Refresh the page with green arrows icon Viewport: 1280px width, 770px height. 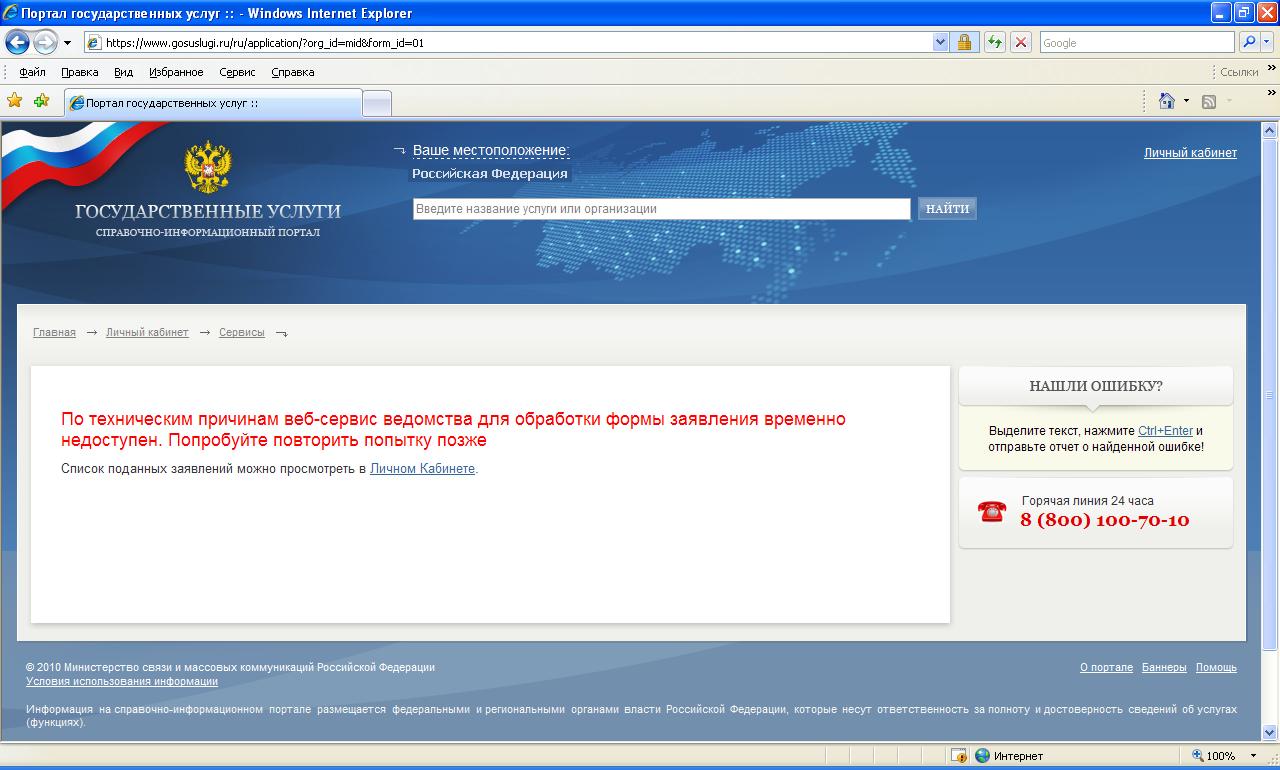(x=994, y=43)
